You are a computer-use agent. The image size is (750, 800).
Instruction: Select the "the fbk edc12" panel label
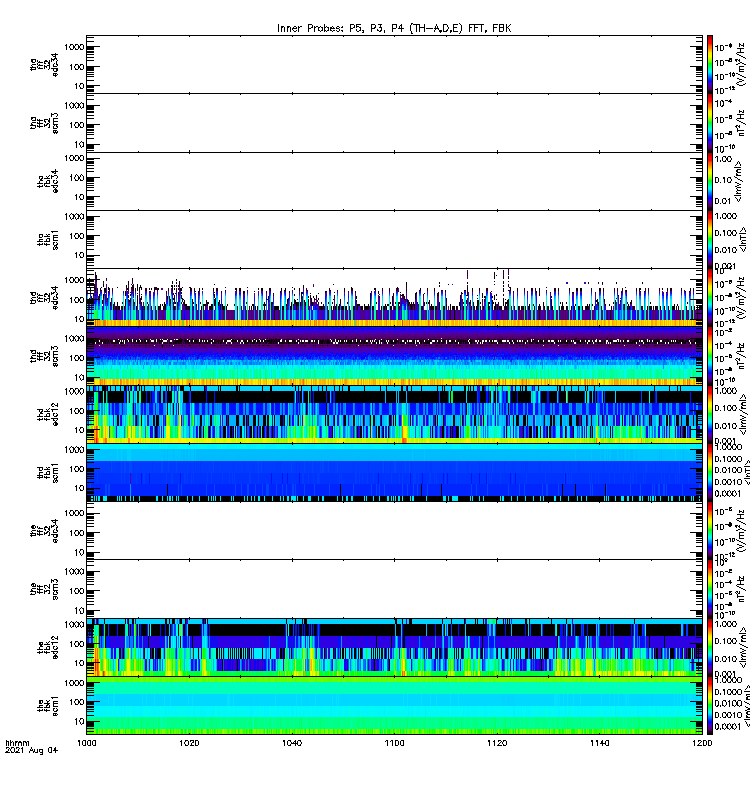48,647
